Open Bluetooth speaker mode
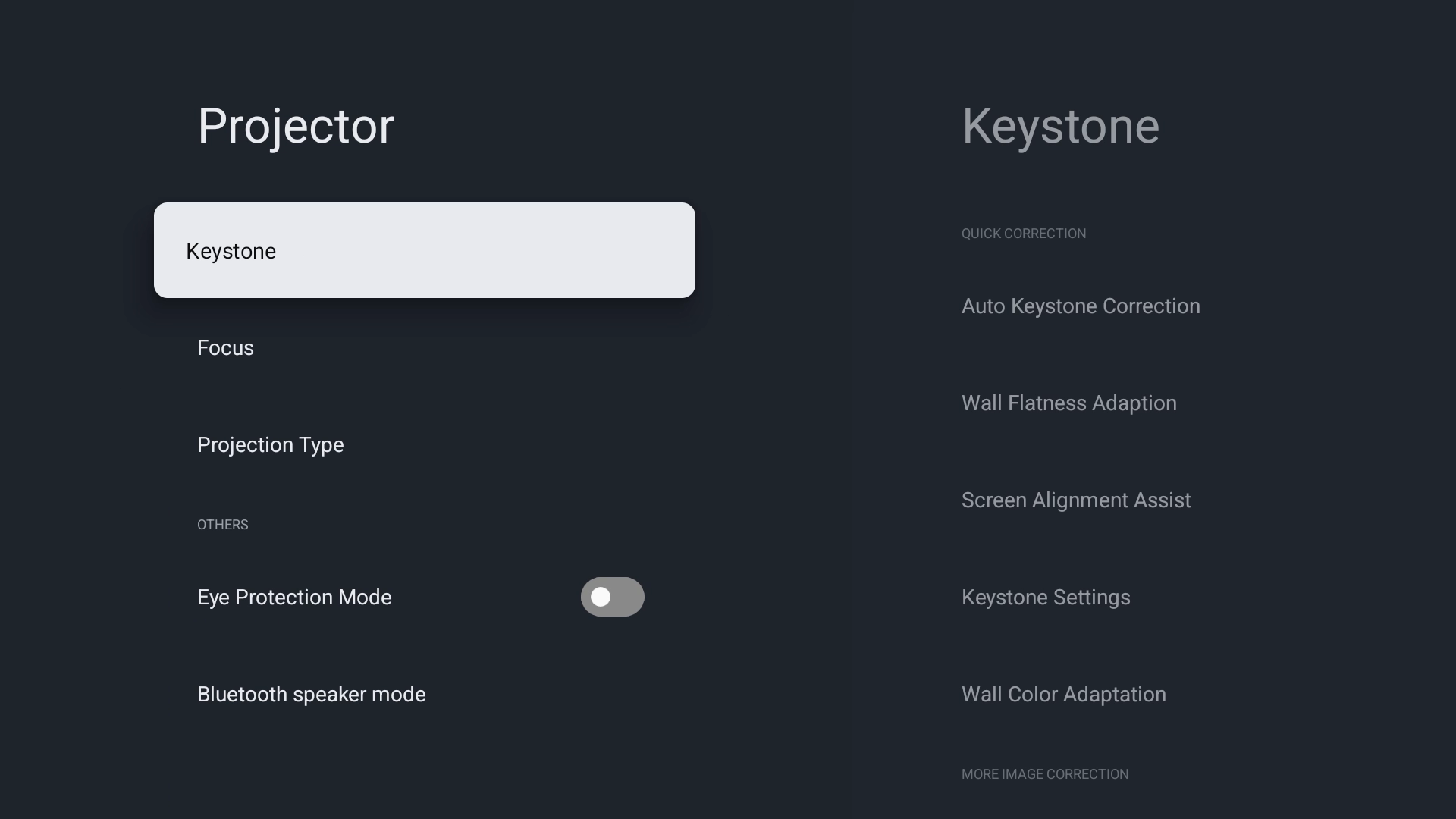The height and width of the screenshot is (819, 1456). click(x=311, y=695)
